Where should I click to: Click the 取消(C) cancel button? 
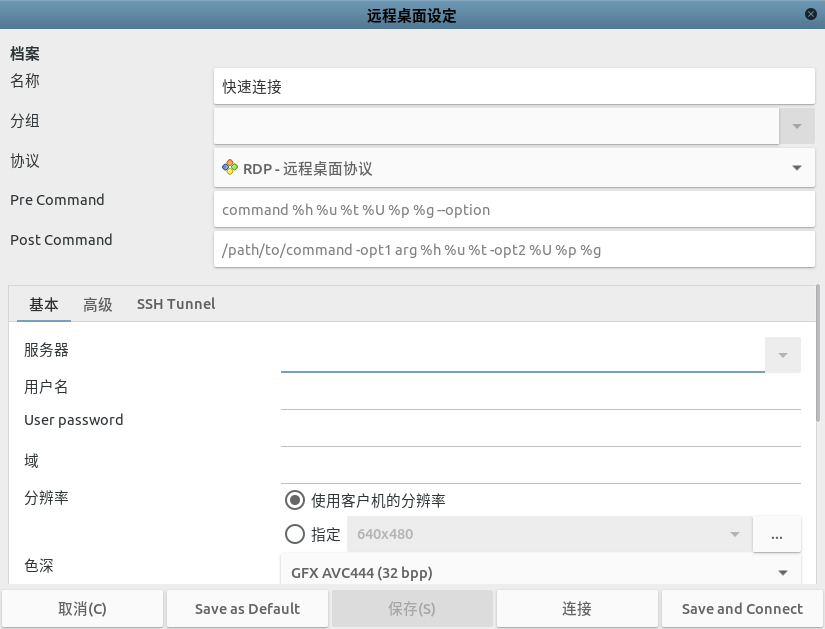point(82,608)
